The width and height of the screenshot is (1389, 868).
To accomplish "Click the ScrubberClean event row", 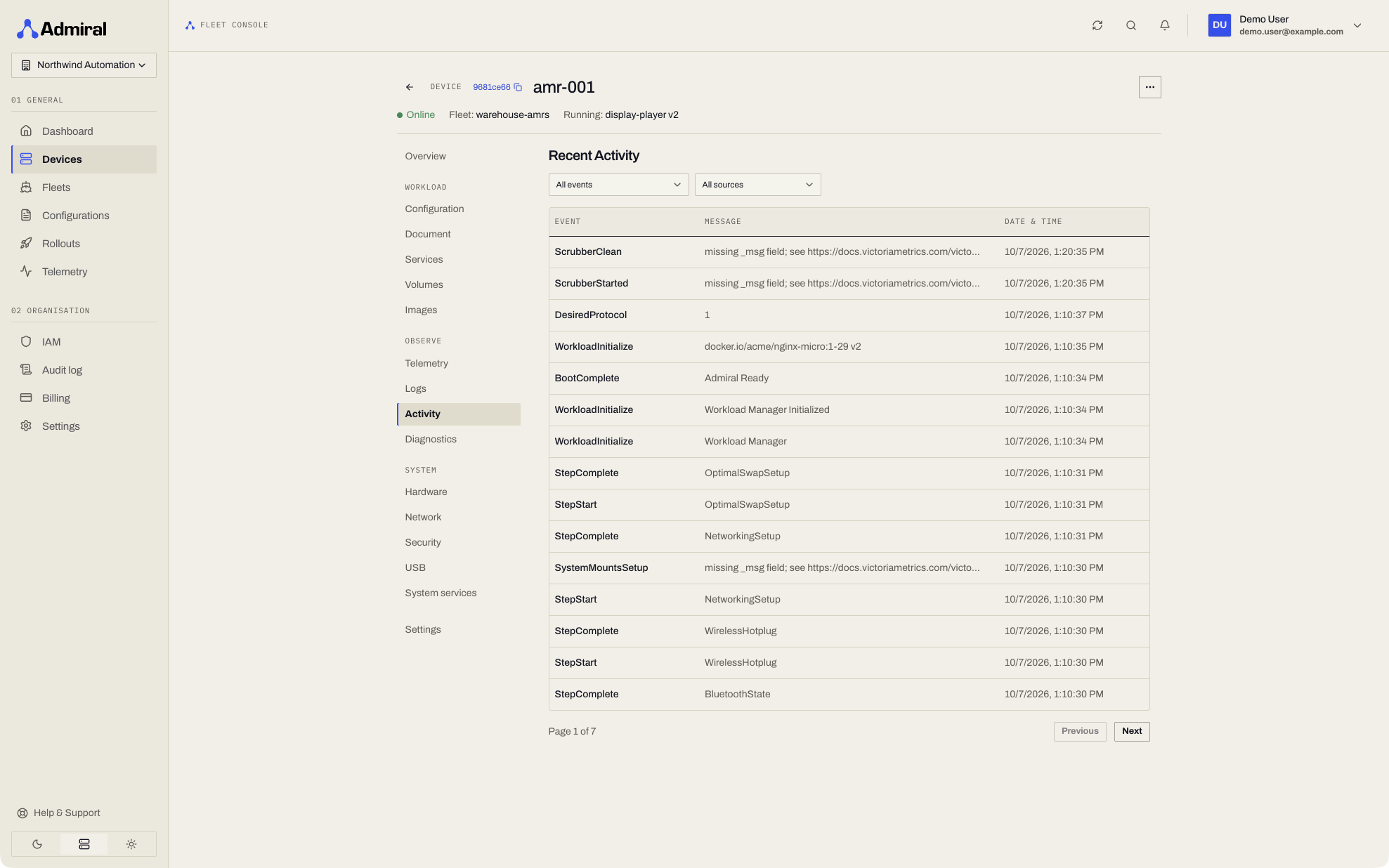I will coord(849,252).
